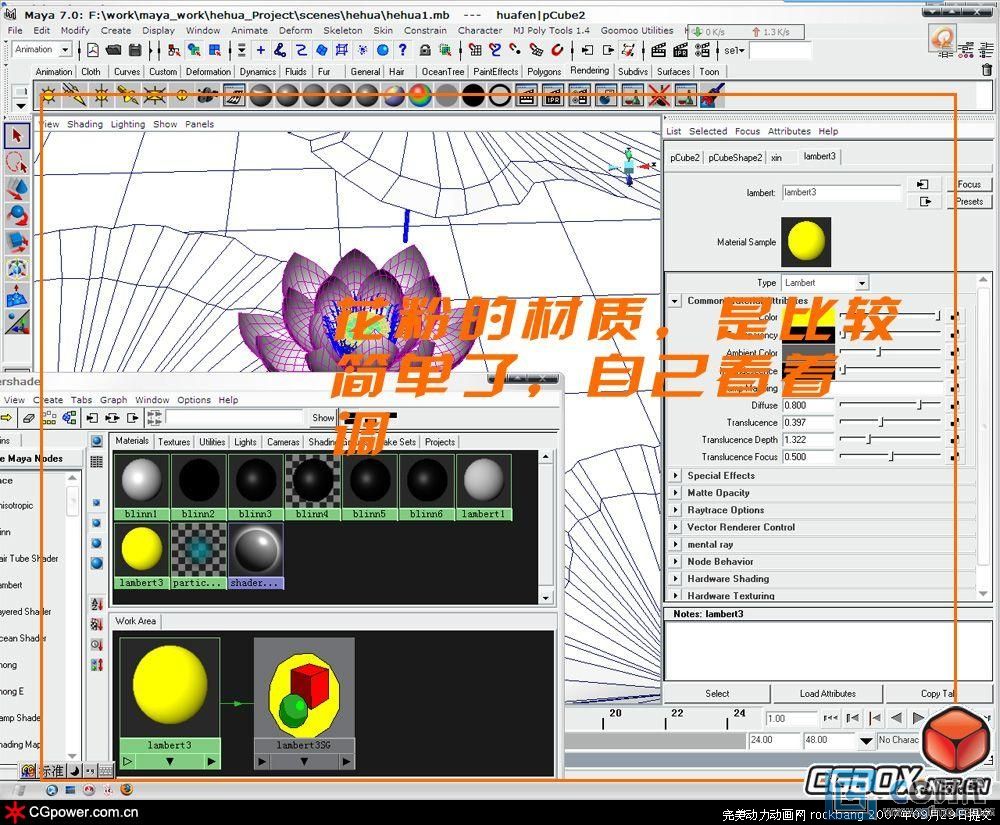The height and width of the screenshot is (825, 1000).
Task: Click the Hypershade input connections icon
Action: click(92, 418)
